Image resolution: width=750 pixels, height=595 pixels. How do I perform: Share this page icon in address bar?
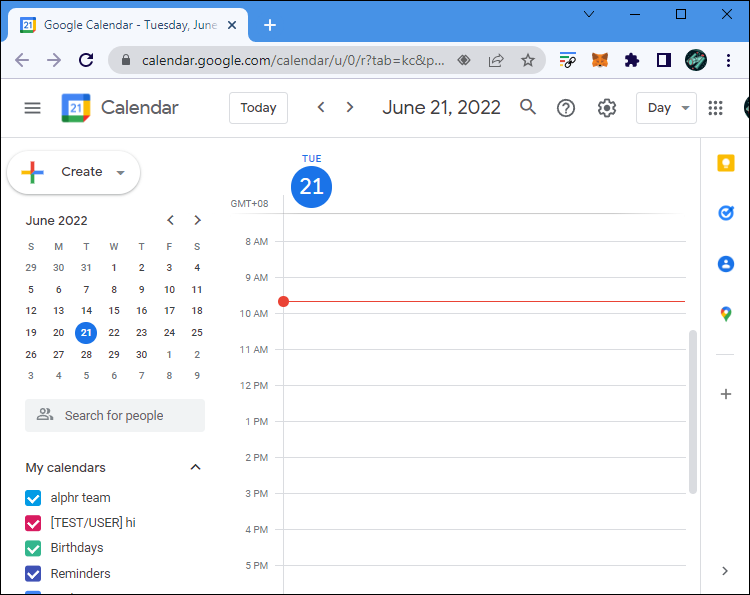[496, 60]
